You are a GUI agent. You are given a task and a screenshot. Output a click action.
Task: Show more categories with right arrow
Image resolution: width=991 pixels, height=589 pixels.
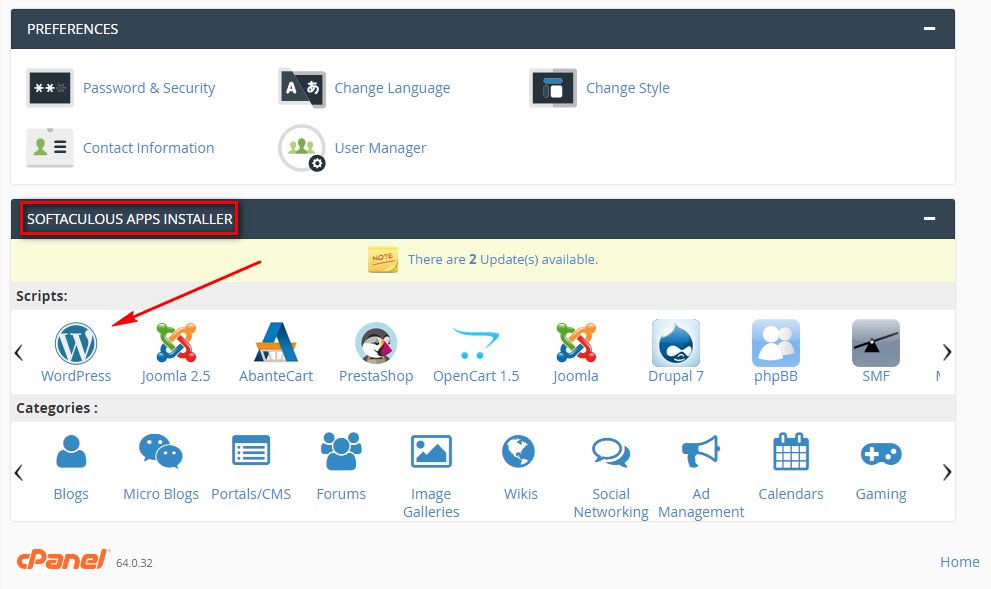click(947, 472)
